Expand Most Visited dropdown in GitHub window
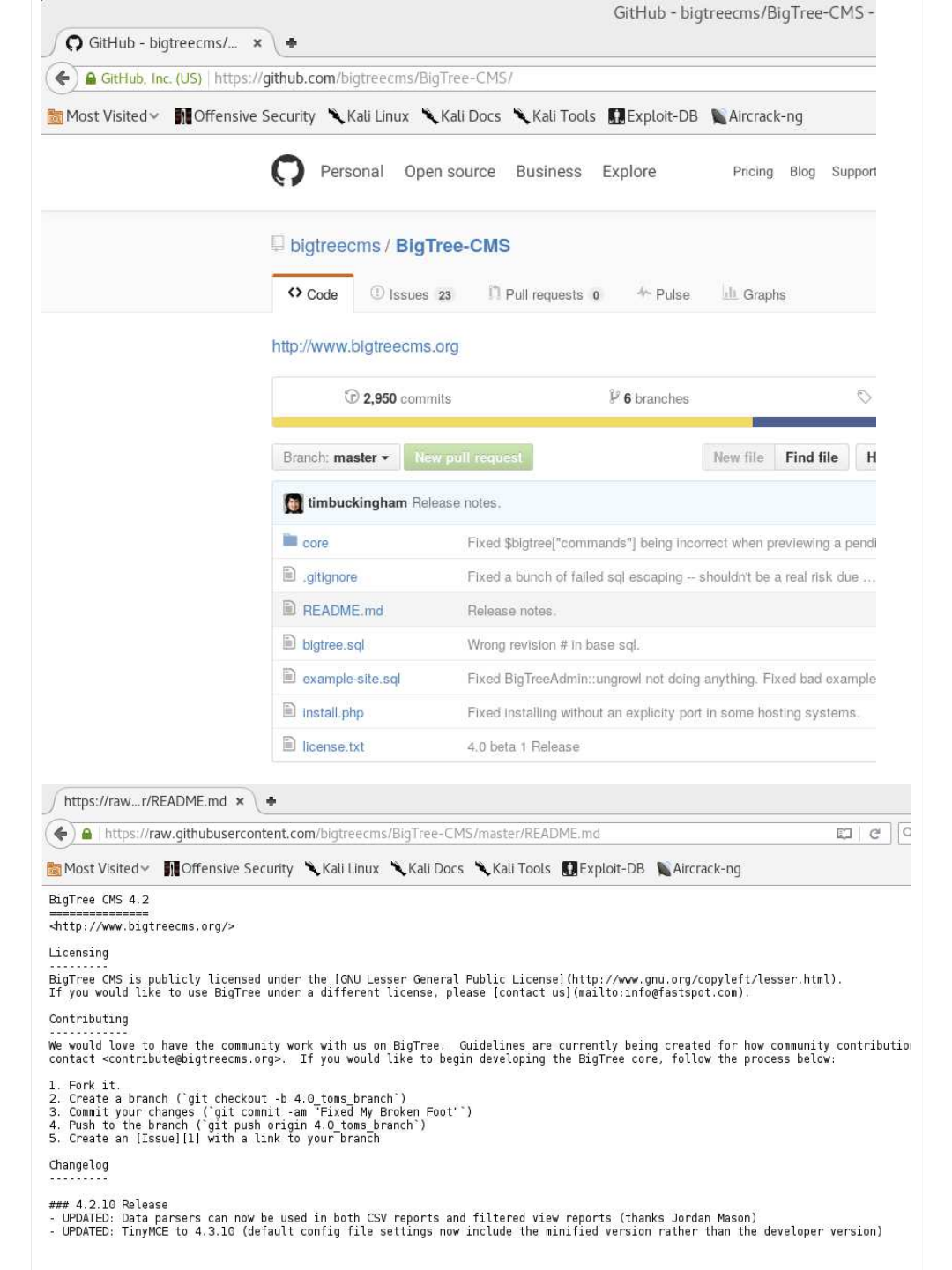Viewport: 952px width, 1270px height. click(104, 116)
